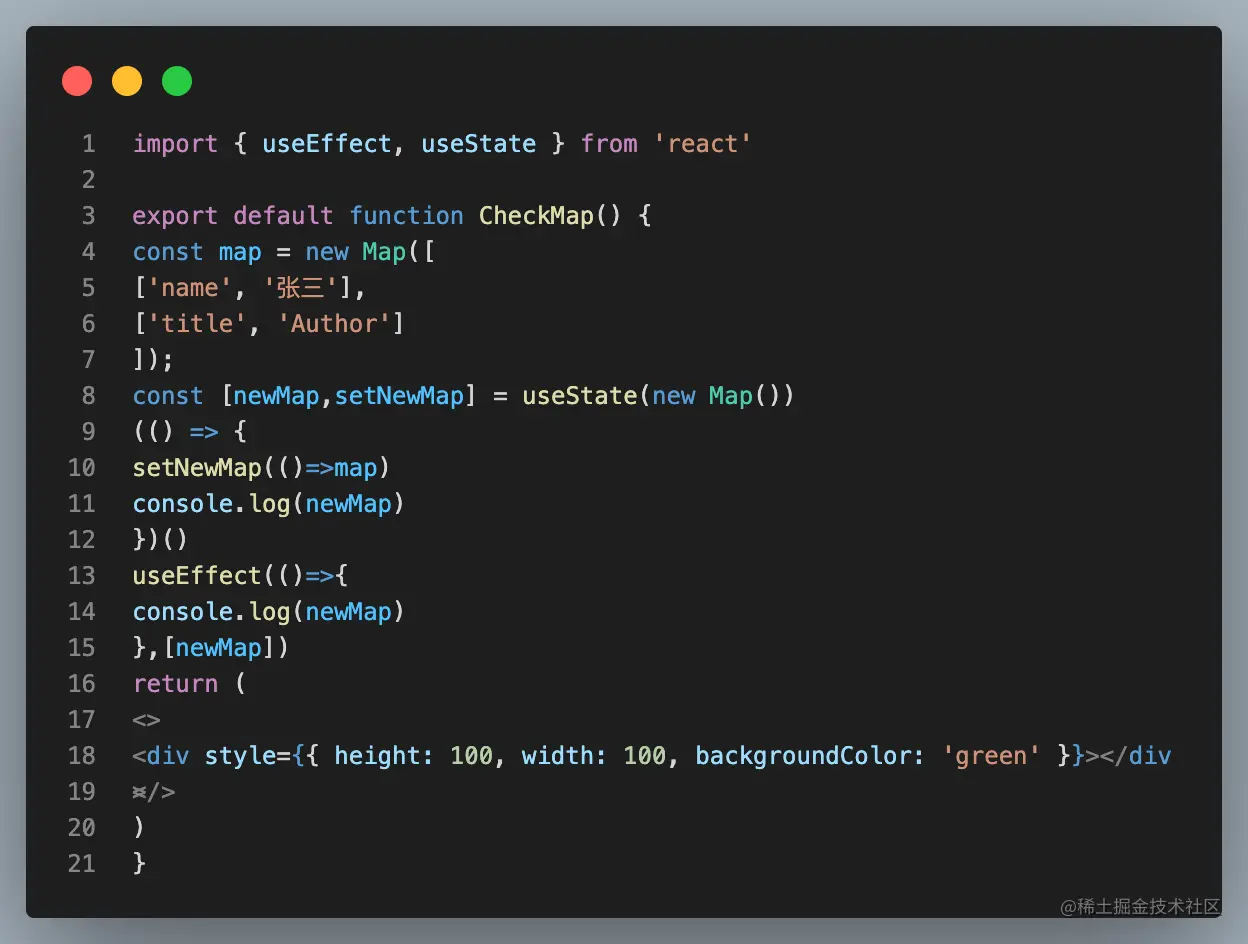Click the useEffect call on line 13

[x=197, y=576]
